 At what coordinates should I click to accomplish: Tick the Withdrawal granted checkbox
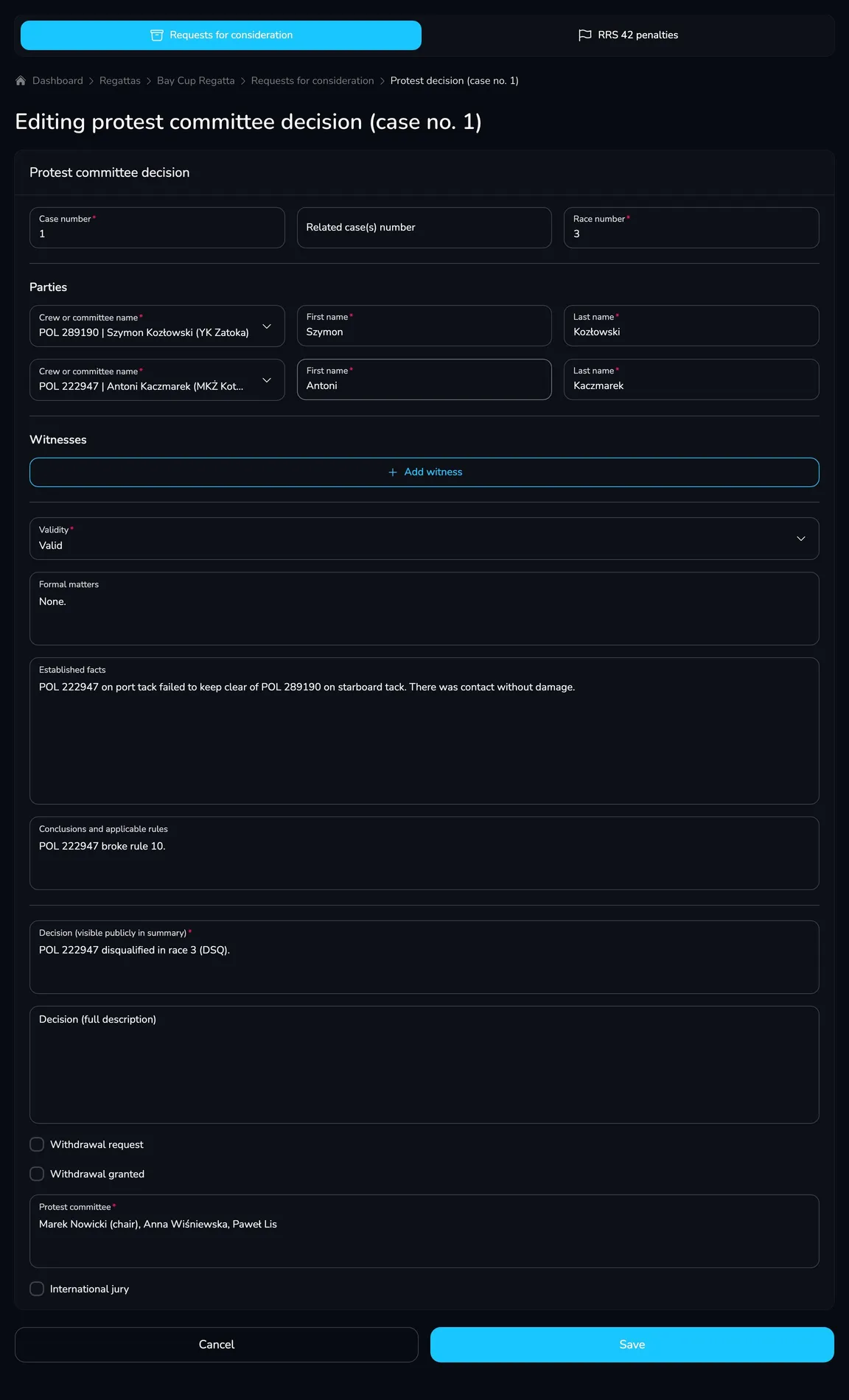point(37,1174)
